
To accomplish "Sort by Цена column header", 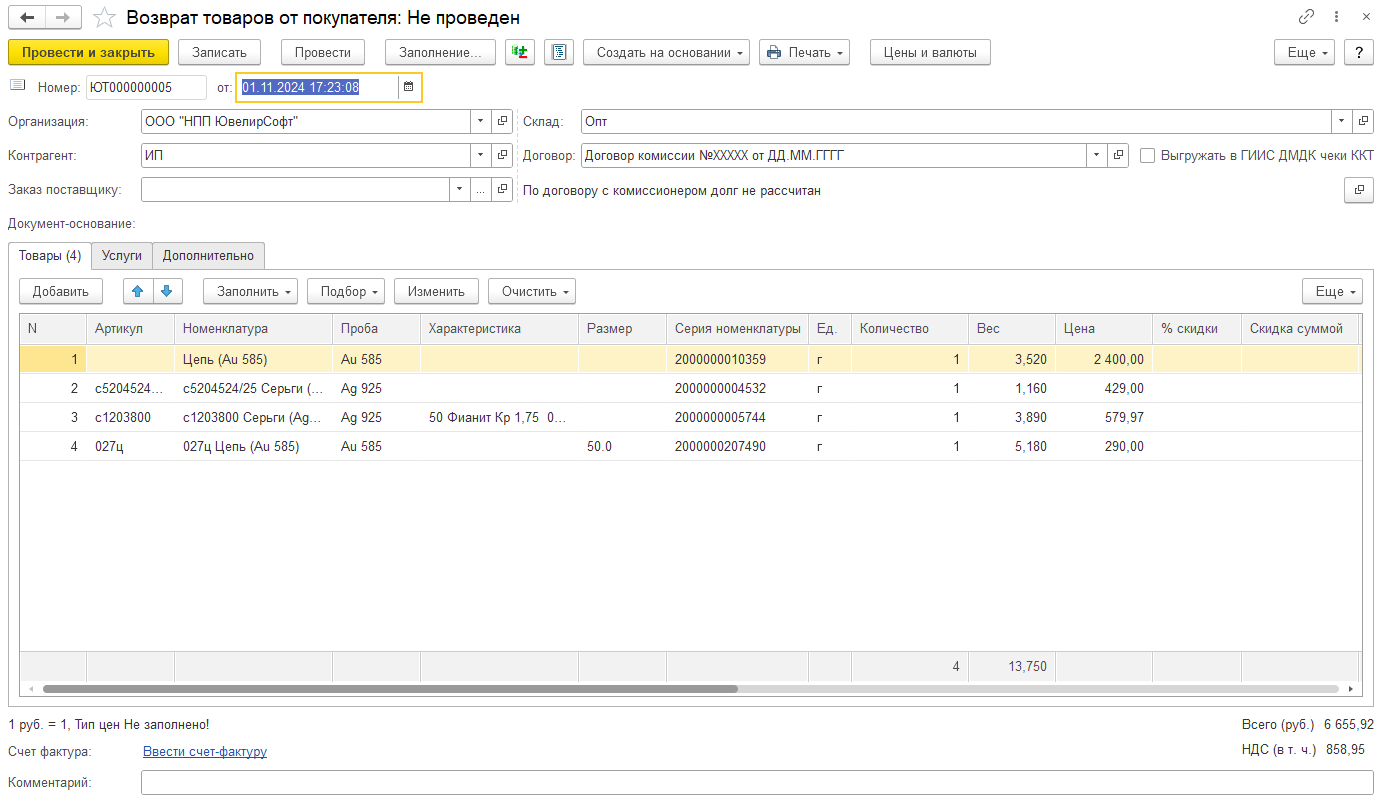I will click(x=1104, y=328).
